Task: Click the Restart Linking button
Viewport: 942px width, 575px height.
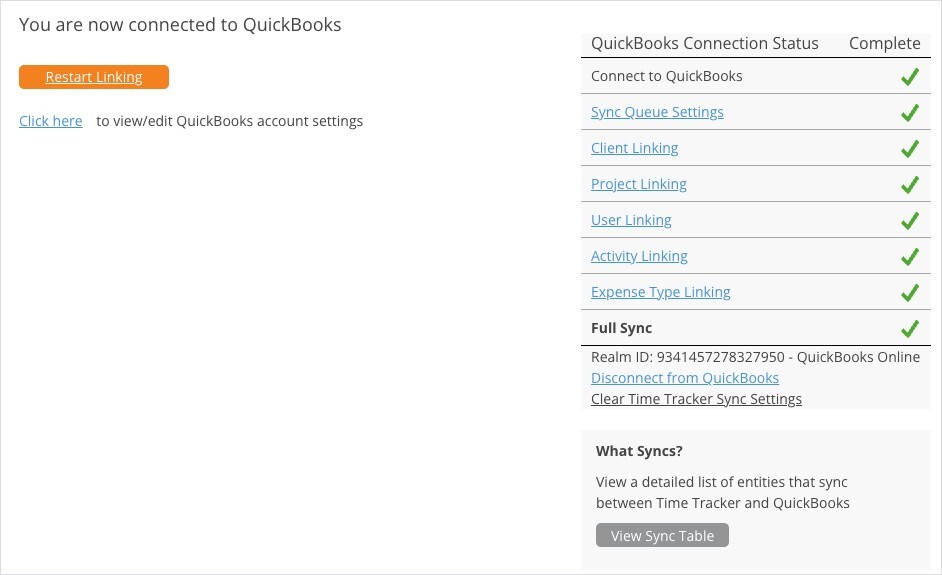Action: (x=94, y=77)
